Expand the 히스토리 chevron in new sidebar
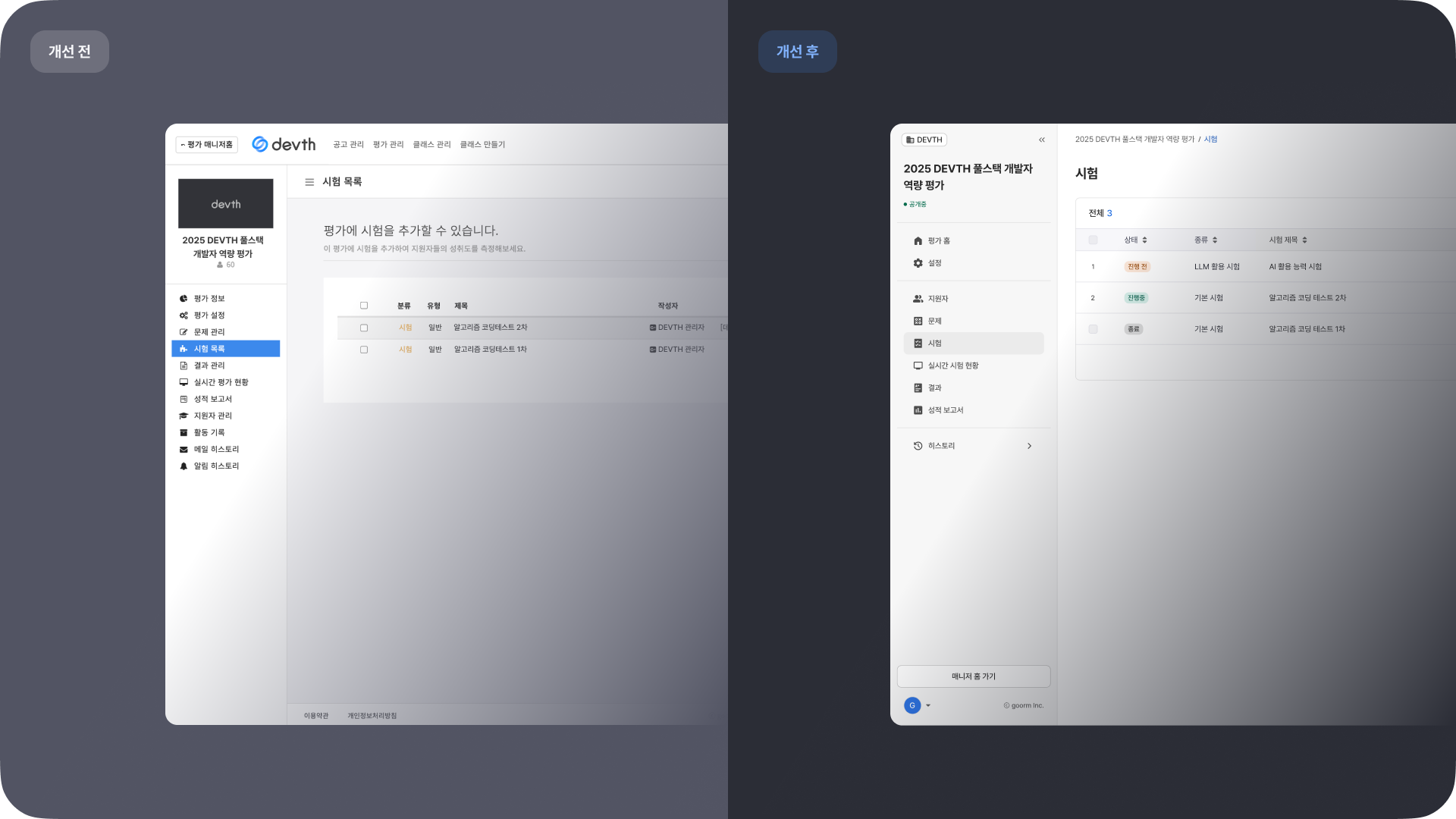The width and height of the screenshot is (1456, 819). pos(1029,446)
